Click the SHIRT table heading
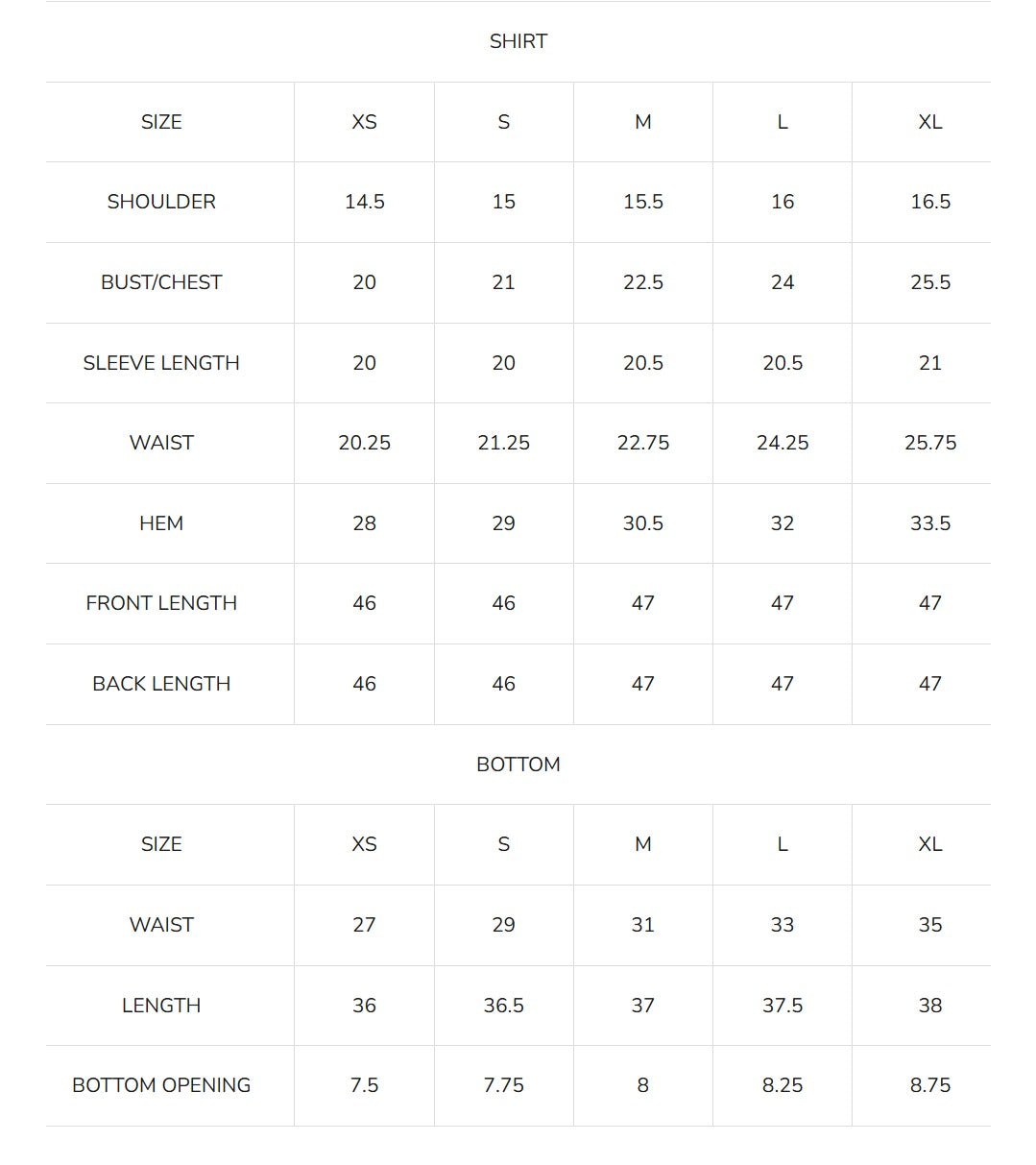 (518, 41)
